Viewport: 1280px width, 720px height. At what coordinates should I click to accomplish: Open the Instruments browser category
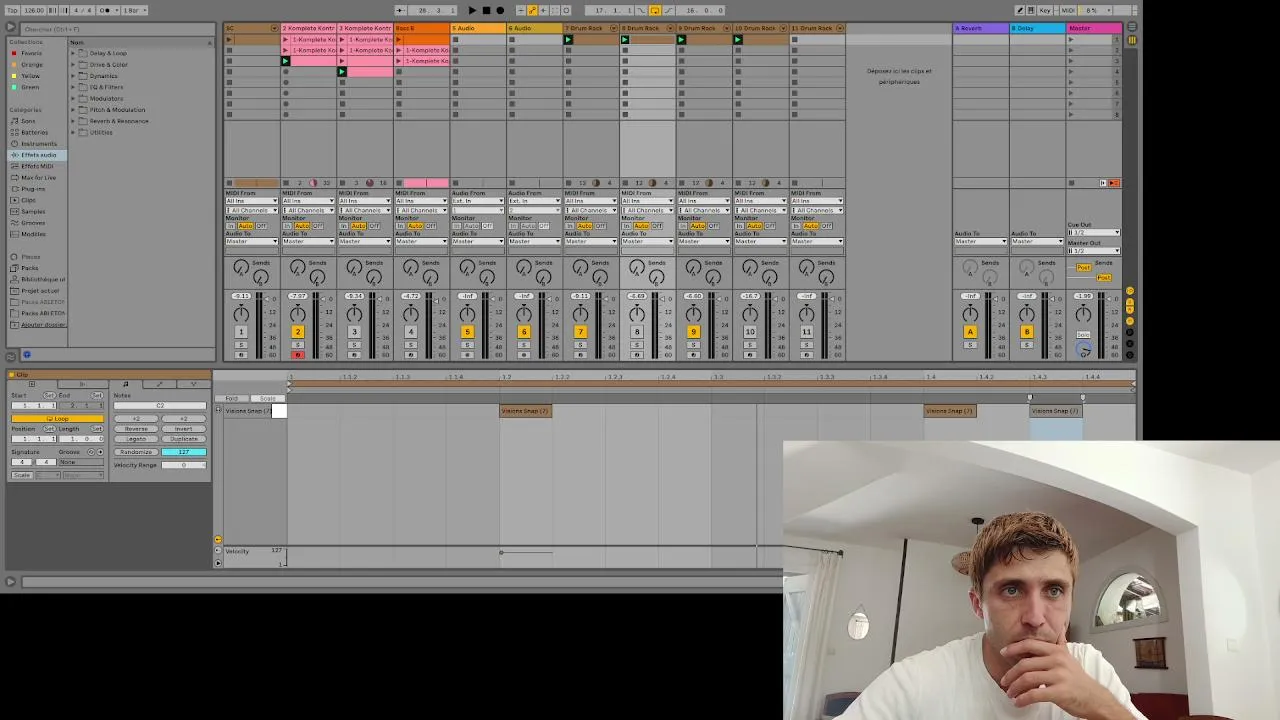[x=39, y=144]
